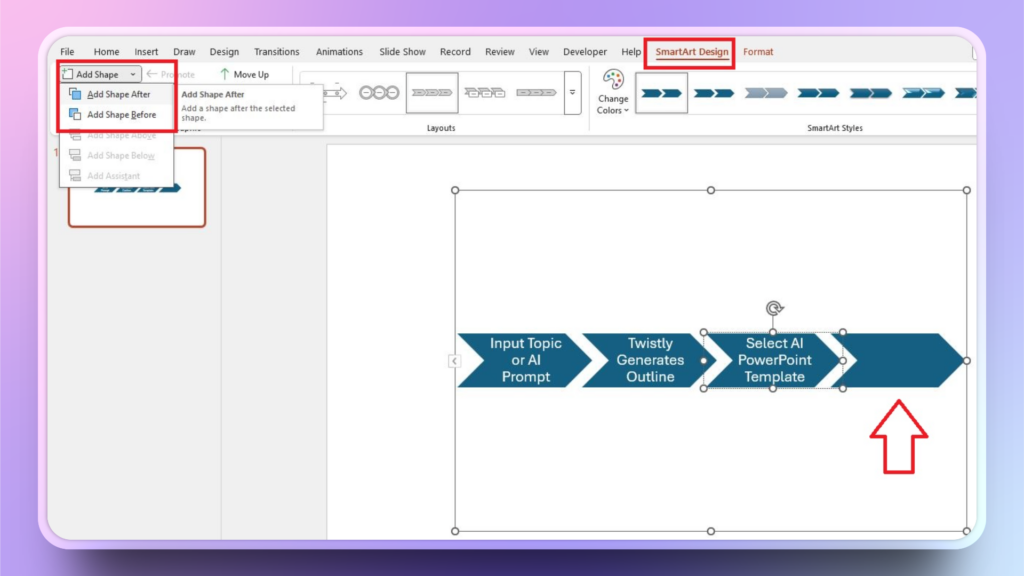Choose Add Shape Before from dropdown
Screen dimensions: 1024x576
(x=121, y=115)
